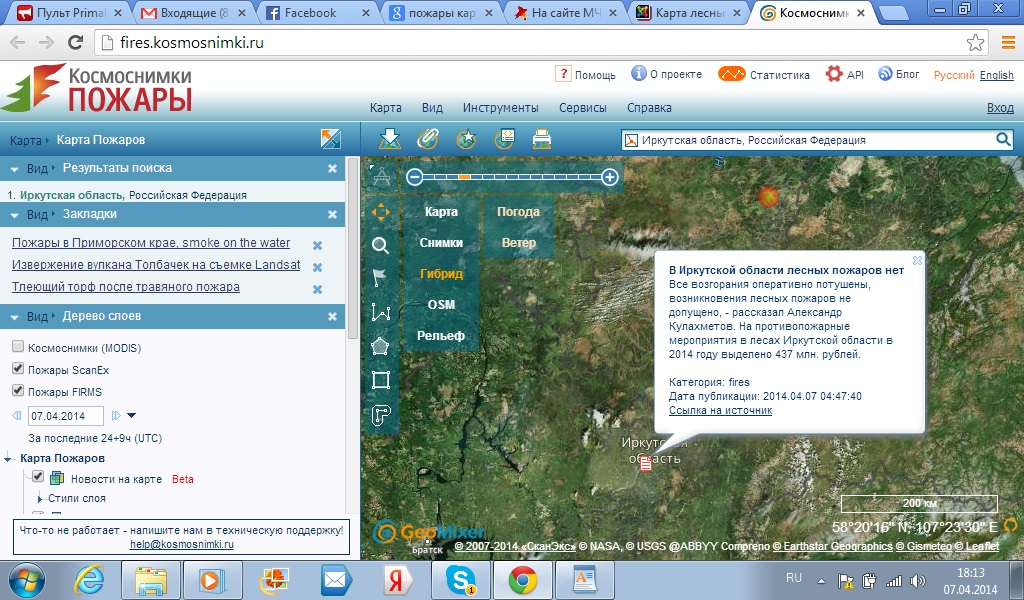Open the Ссылка на источник link
Viewport: 1024px width, 600px height.
pos(719,410)
